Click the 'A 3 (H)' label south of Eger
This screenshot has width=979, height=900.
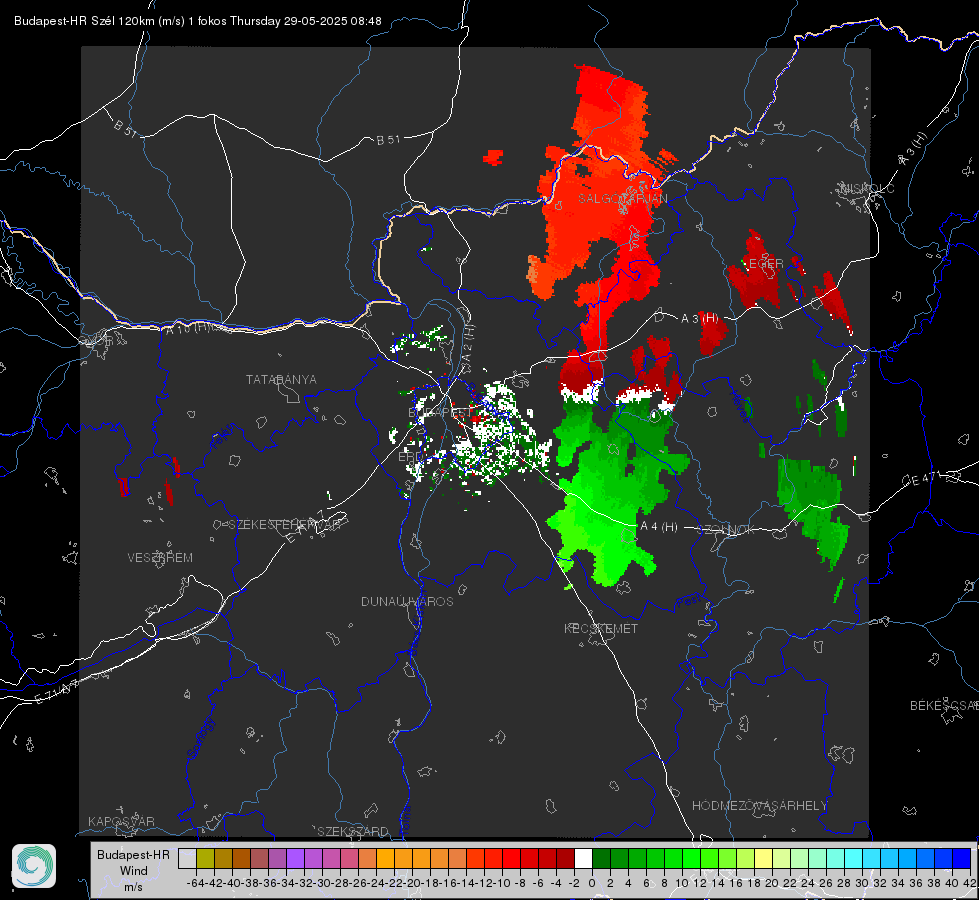point(699,319)
